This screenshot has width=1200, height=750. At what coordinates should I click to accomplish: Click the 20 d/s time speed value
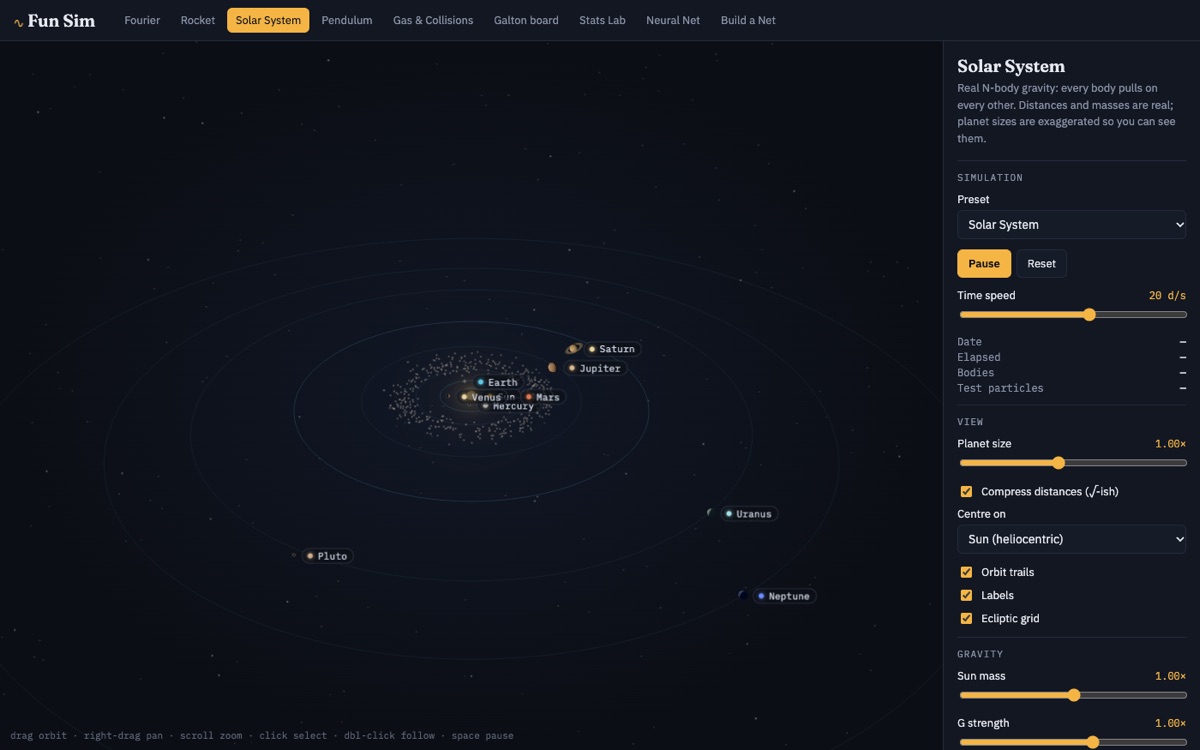(x=1168, y=296)
